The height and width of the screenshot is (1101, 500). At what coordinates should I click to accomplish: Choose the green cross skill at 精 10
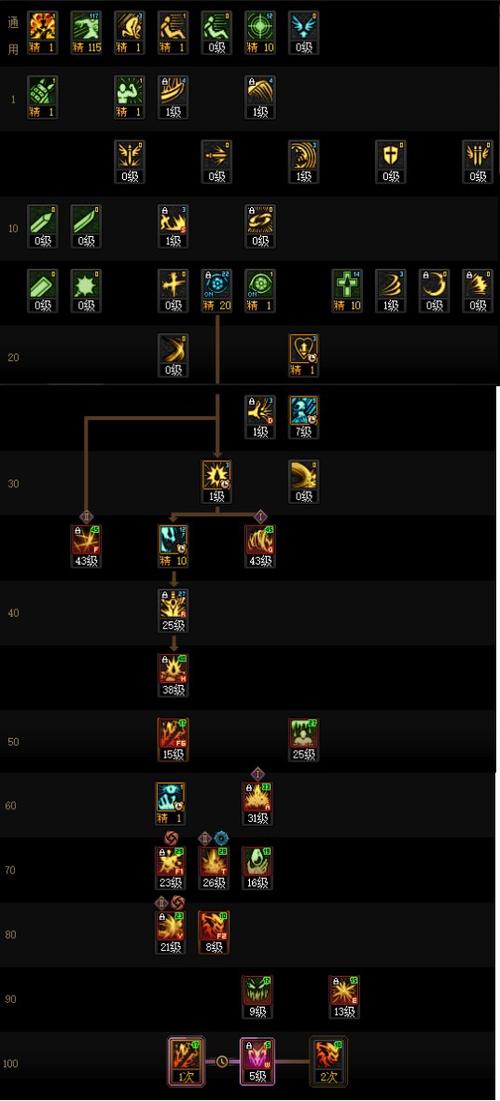[x=347, y=291]
